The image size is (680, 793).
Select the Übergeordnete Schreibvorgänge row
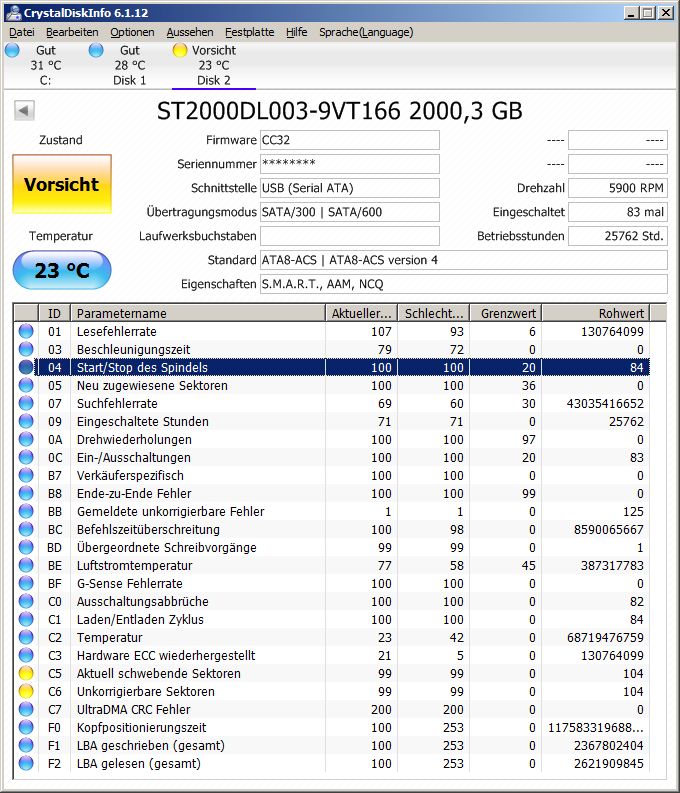(332, 547)
